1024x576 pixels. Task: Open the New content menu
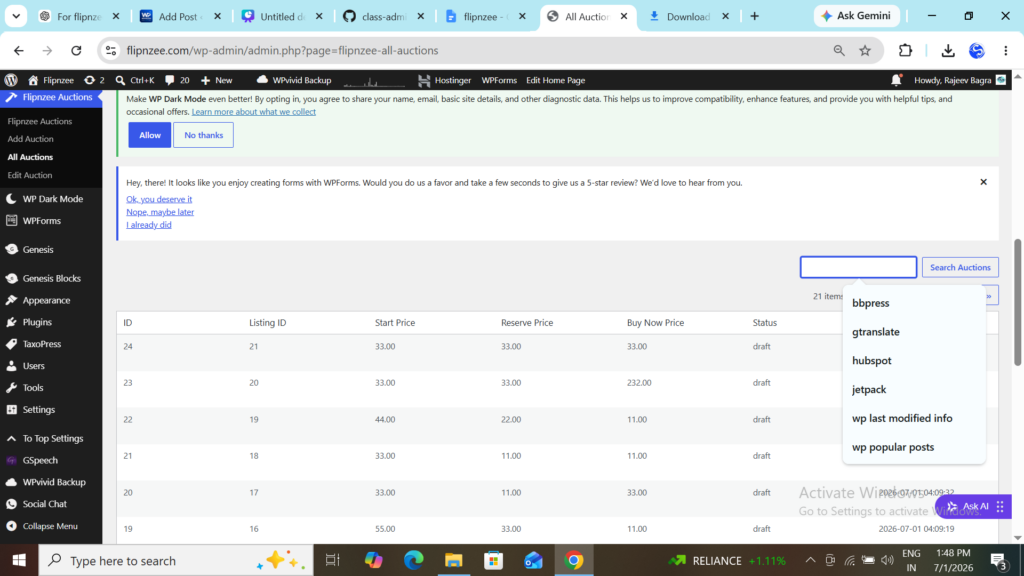click(x=217, y=80)
